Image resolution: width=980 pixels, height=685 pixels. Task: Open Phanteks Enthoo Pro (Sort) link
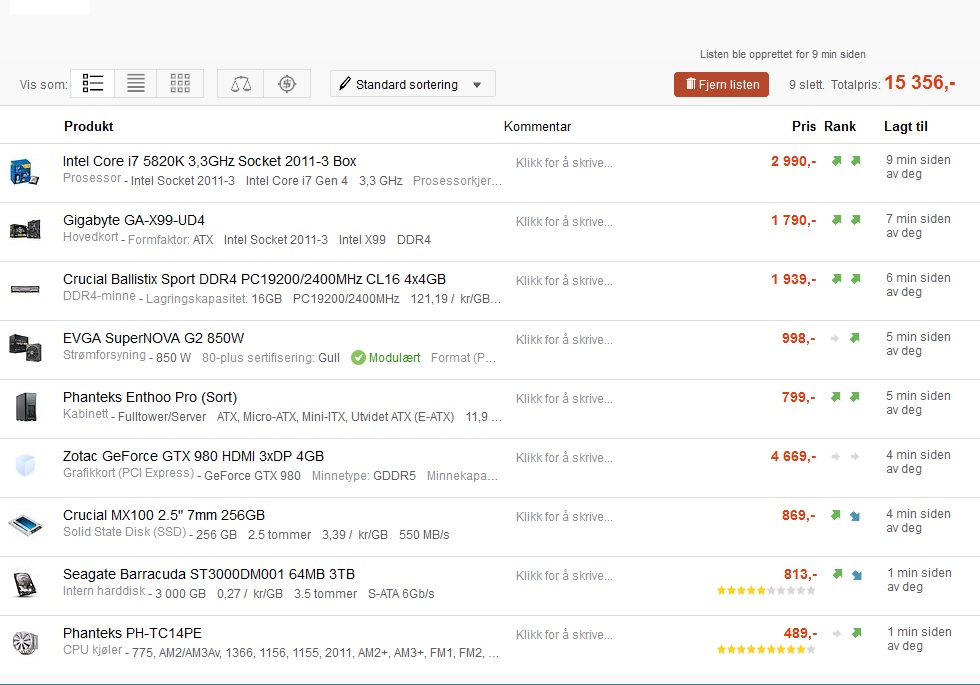pos(150,398)
